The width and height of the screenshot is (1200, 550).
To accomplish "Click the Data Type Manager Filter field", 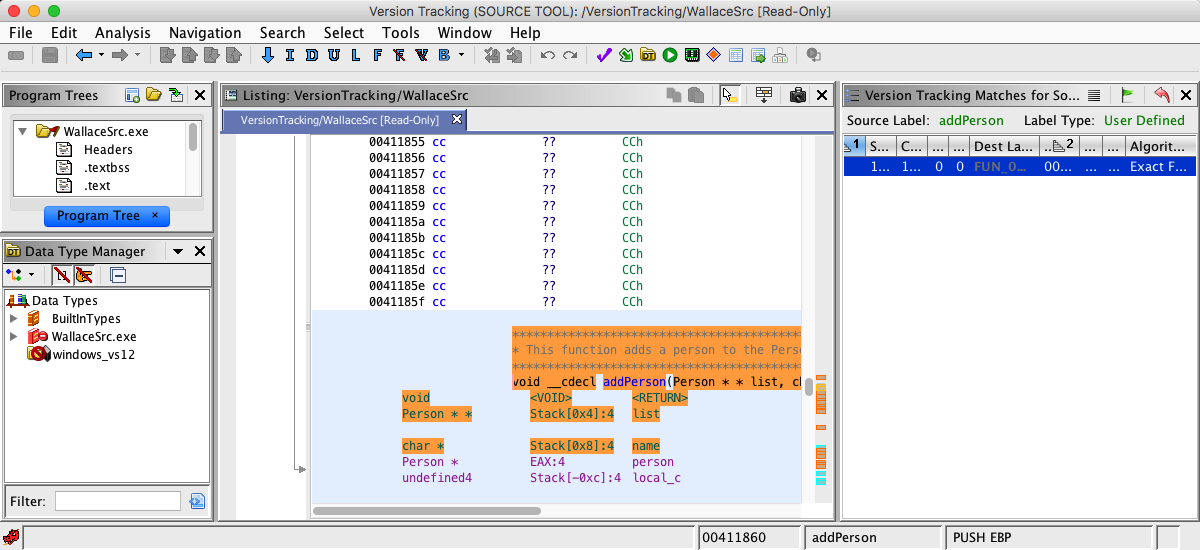I will coord(117,501).
